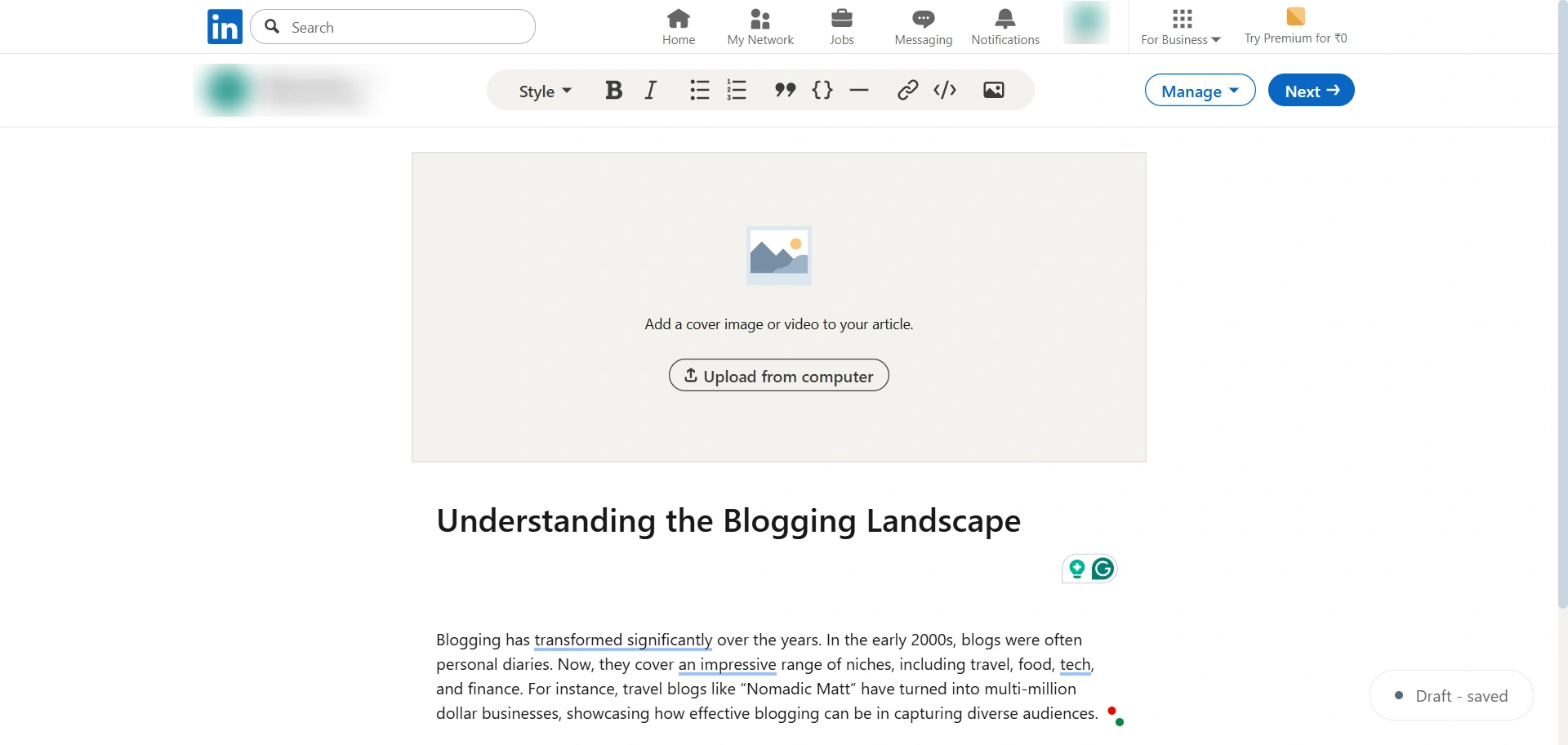Insert an image from the toolbar
The image size is (1568, 745).
tap(994, 90)
